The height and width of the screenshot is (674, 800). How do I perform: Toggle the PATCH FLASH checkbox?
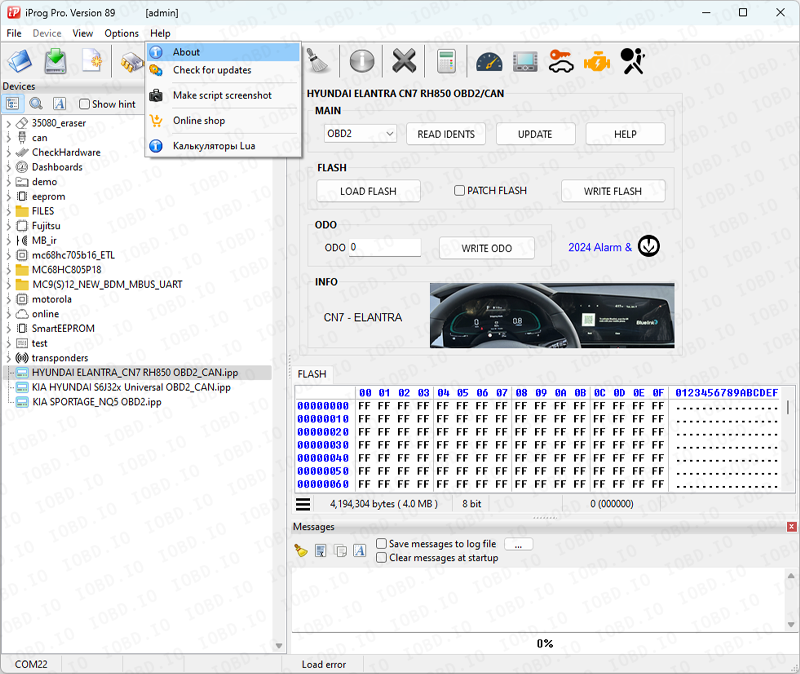pos(459,190)
